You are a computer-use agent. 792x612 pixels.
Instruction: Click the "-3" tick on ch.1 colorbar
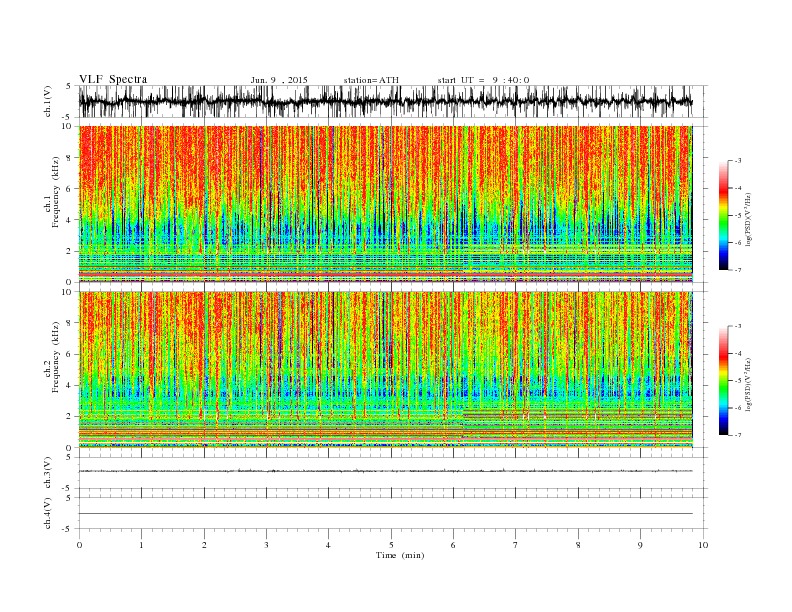(737, 161)
